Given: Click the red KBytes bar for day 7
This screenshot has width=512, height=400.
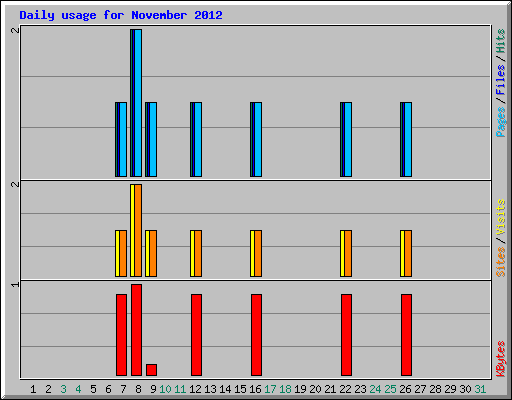Looking at the screenshot, I should tap(121, 335).
